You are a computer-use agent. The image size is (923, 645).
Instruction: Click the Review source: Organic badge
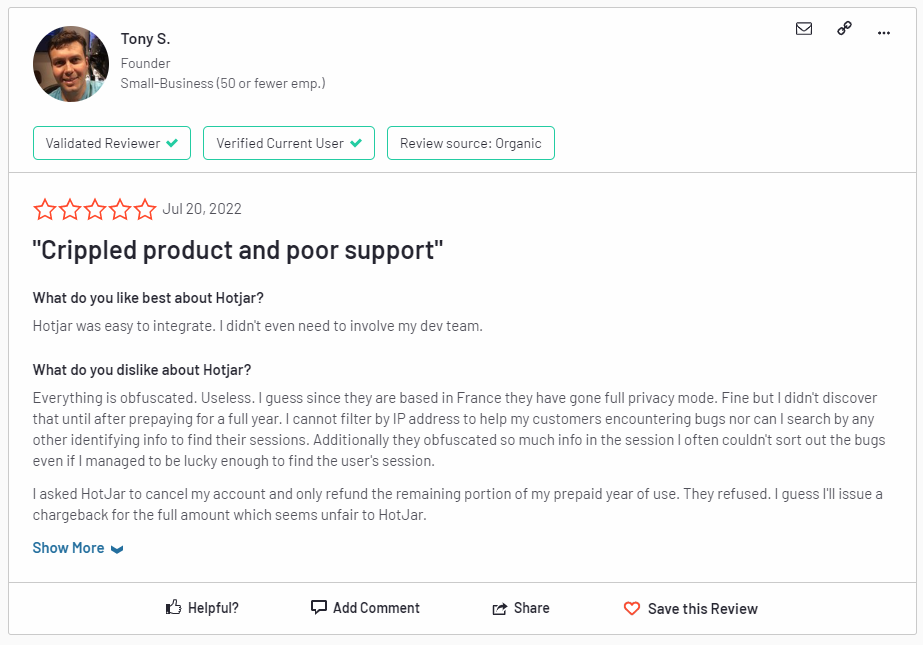point(470,143)
